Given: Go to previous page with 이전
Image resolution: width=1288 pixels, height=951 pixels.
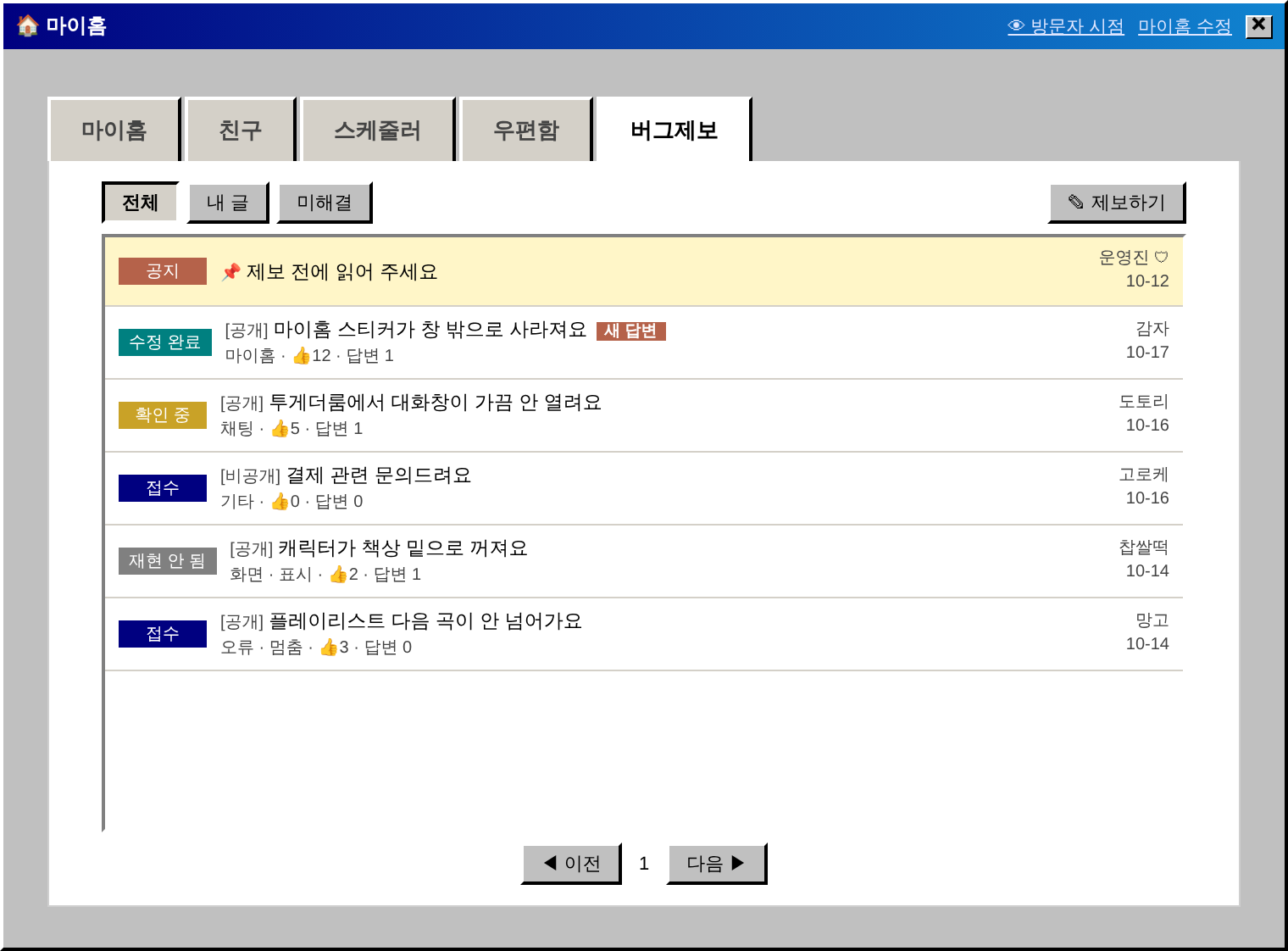Looking at the screenshot, I should tap(572, 864).
